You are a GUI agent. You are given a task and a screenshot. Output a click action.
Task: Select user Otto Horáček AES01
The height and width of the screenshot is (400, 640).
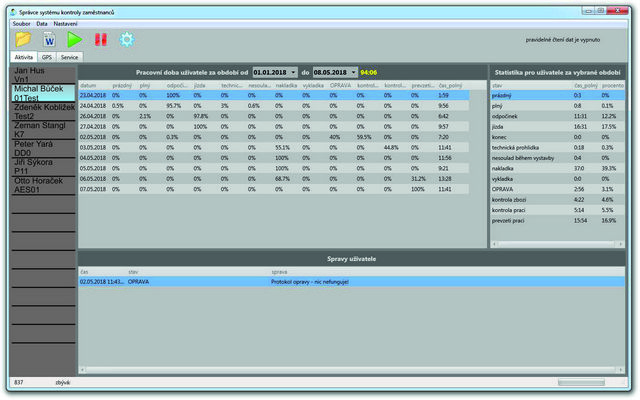point(44,185)
